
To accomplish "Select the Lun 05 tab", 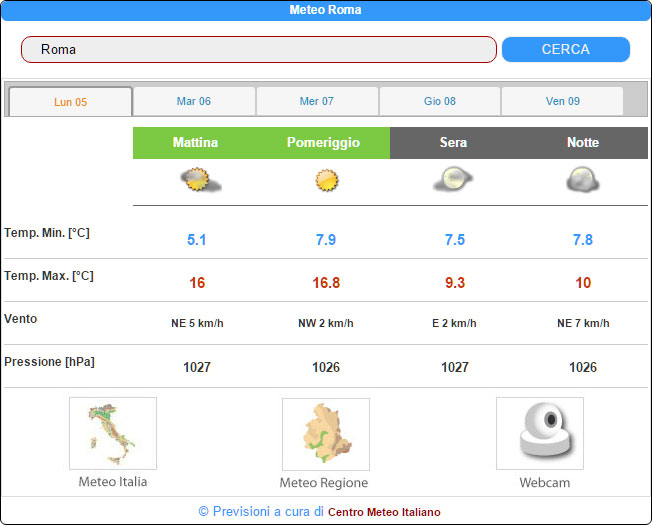I will pos(70,102).
